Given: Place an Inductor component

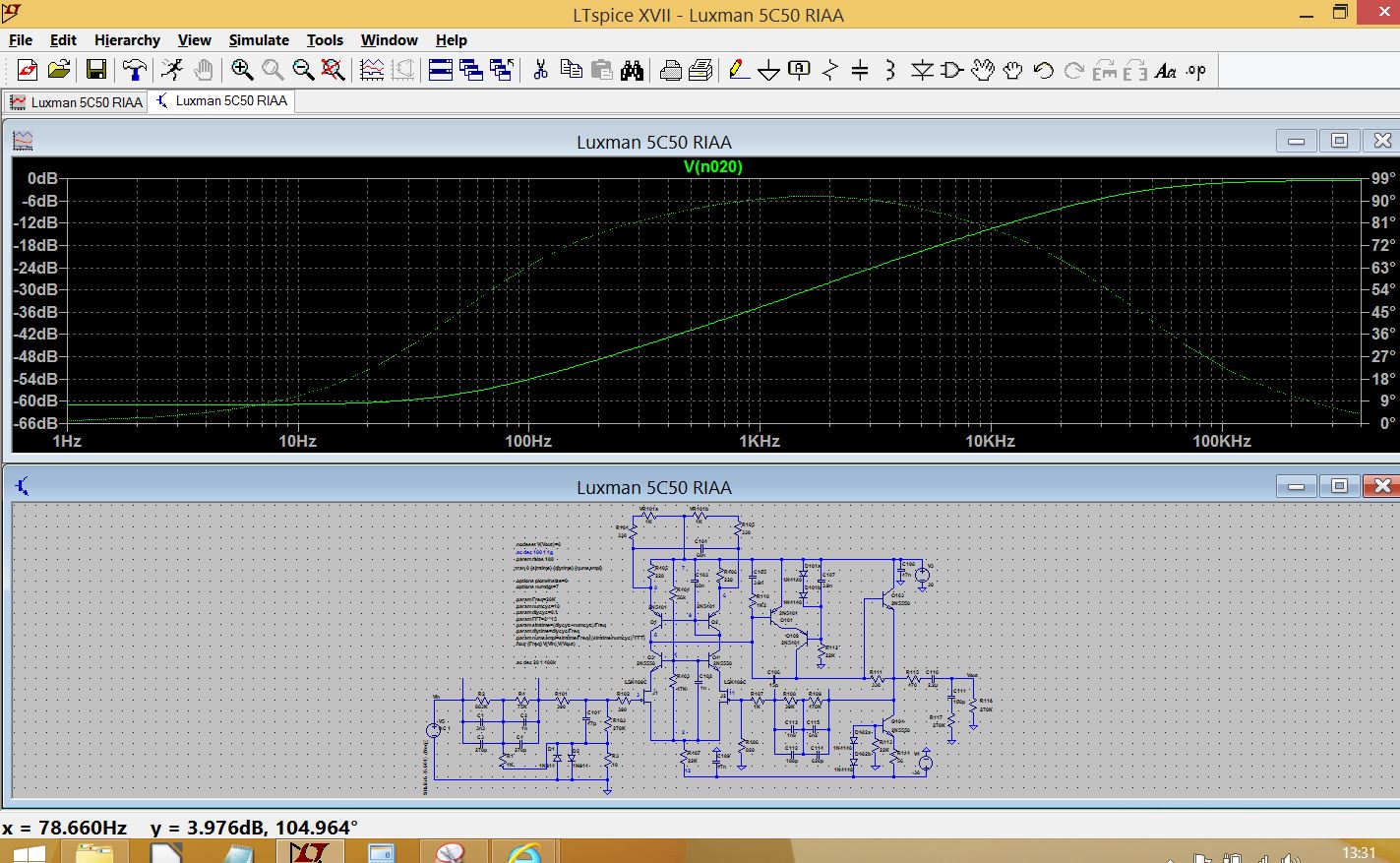Looking at the screenshot, I should click(890, 70).
